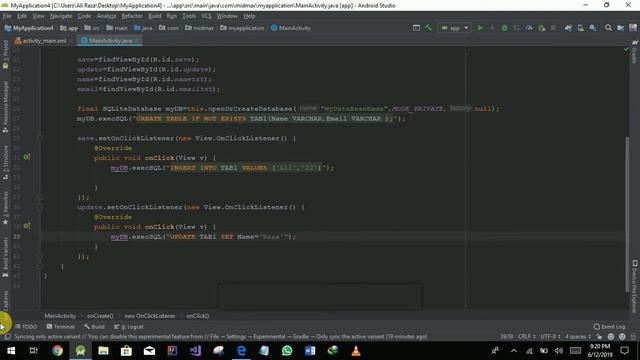Click the editor vertical scrollbar thumb

pos(627,214)
